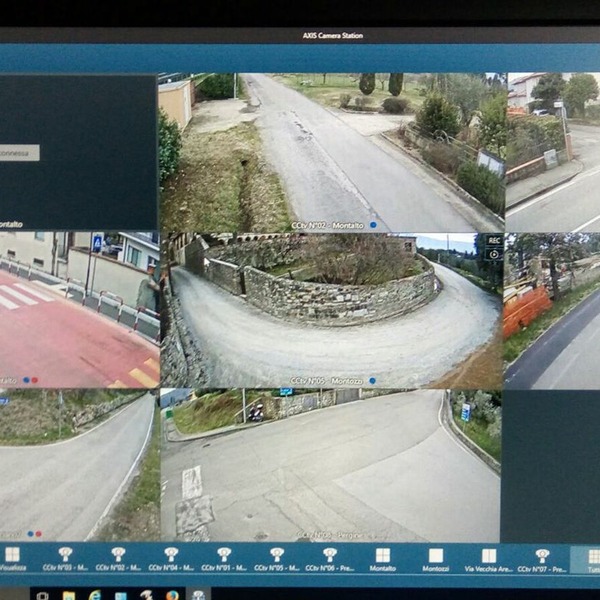Click the REC button on Montozzi feed
This screenshot has width=600, height=600.
click(x=494, y=240)
